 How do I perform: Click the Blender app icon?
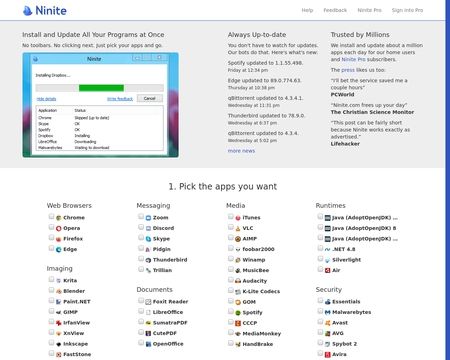[59, 291]
